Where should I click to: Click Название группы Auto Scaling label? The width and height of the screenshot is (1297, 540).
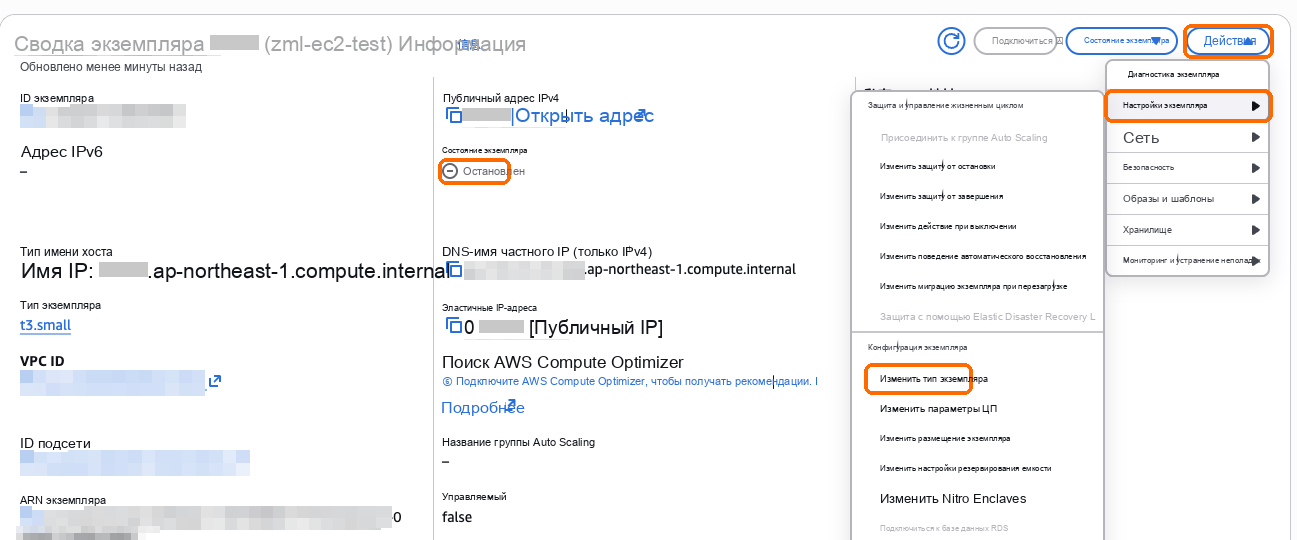[x=518, y=442]
